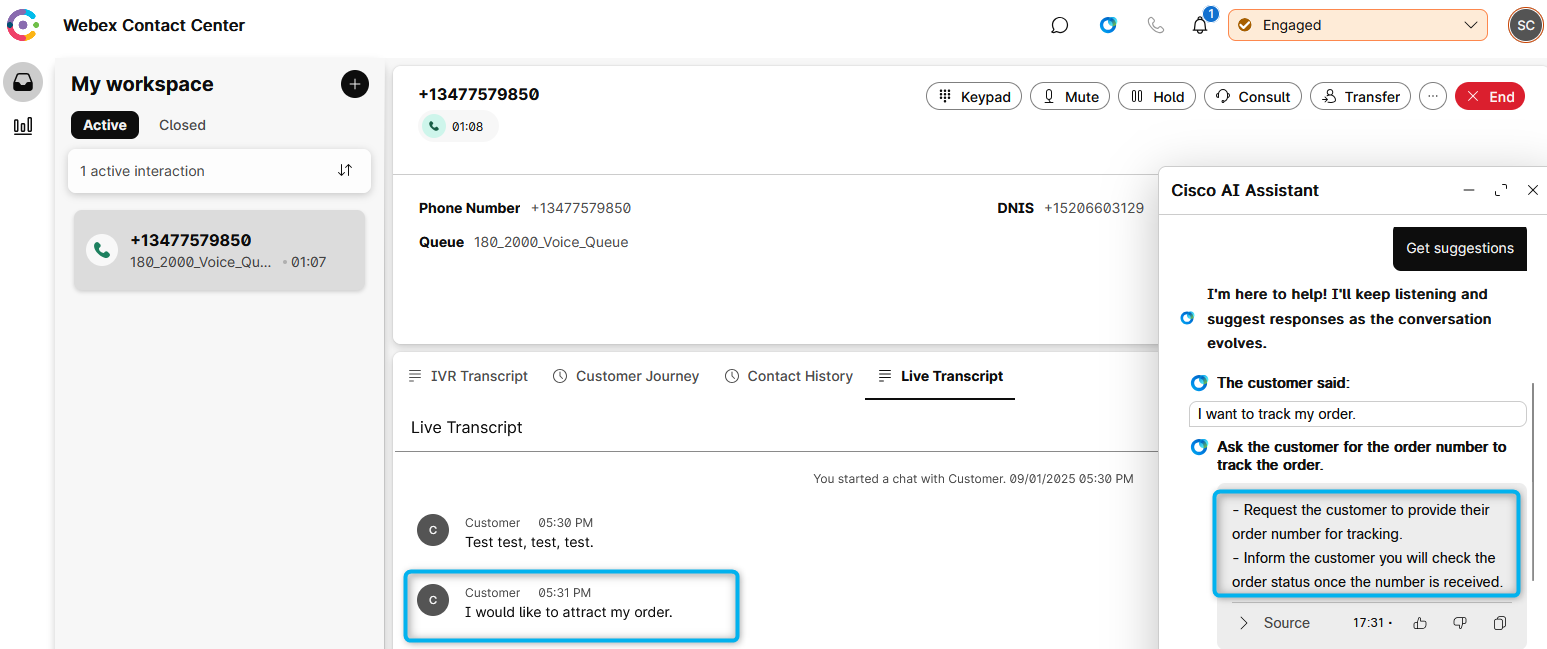Open the Cisco AI Assistant header icon
The image size is (1547, 649).
click(x=1108, y=26)
